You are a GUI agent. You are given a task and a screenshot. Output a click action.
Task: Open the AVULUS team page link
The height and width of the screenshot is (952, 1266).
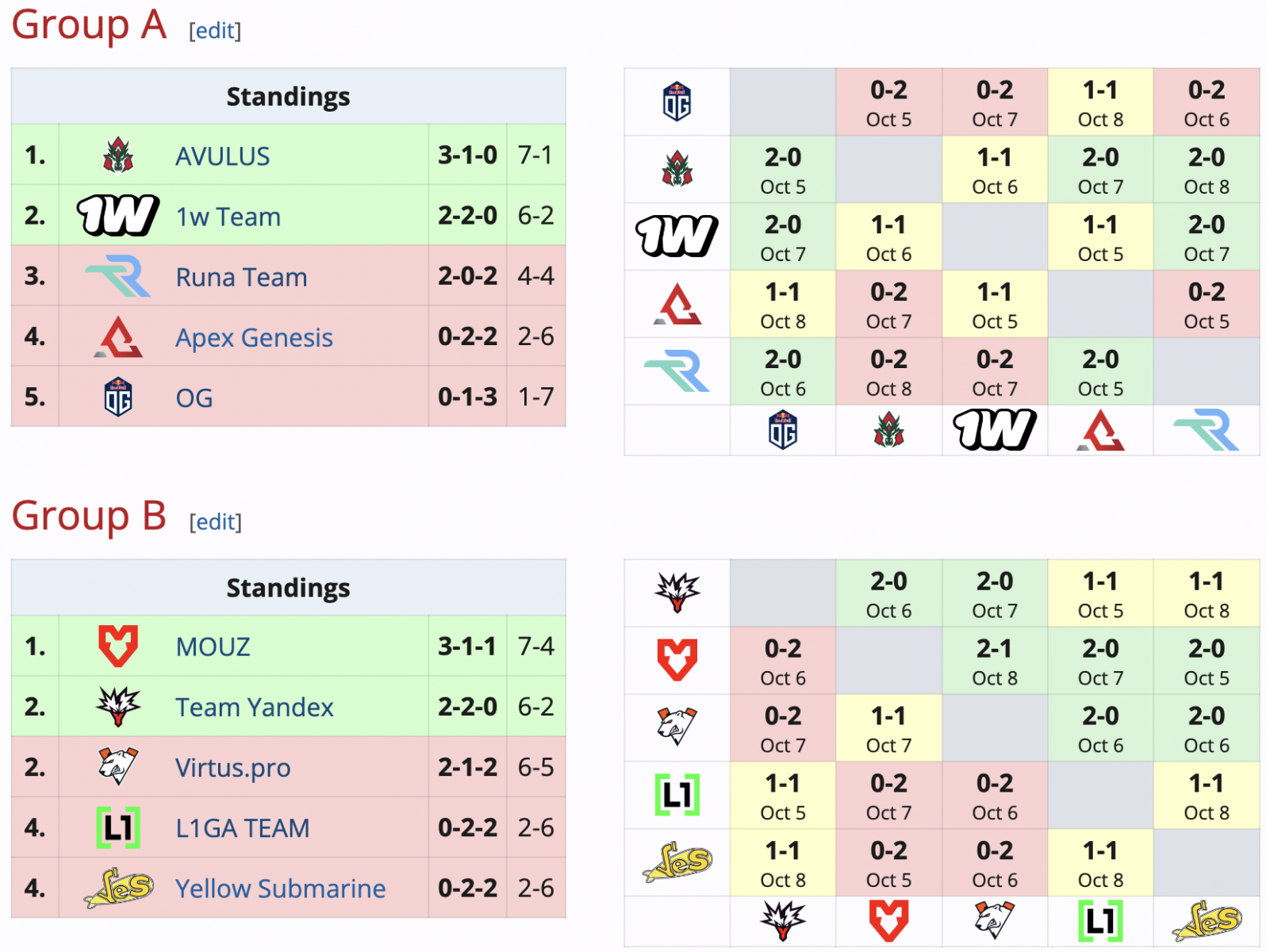tap(222, 156)
